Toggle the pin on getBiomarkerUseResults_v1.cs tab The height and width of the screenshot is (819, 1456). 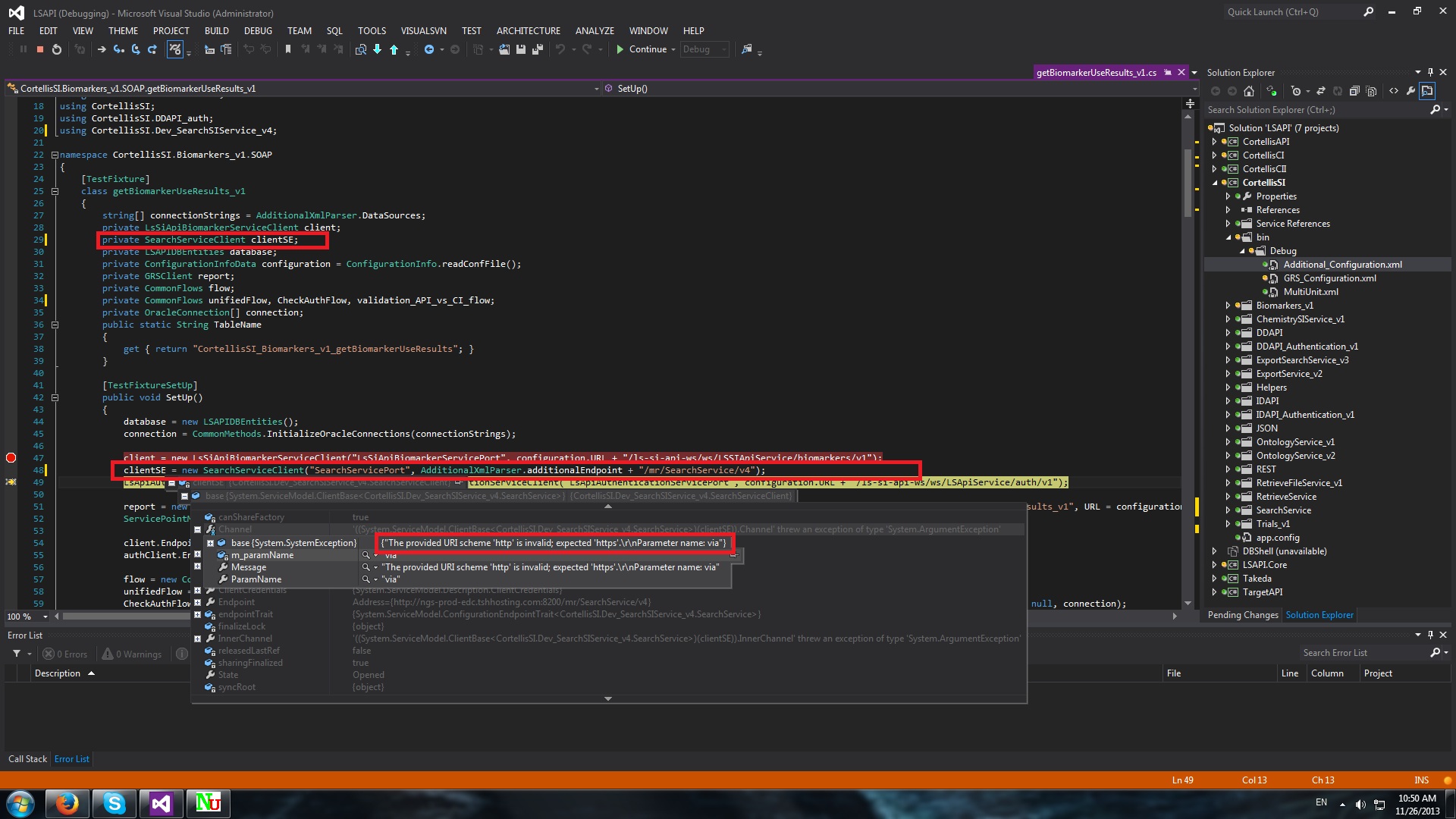tap(1168, 73)
